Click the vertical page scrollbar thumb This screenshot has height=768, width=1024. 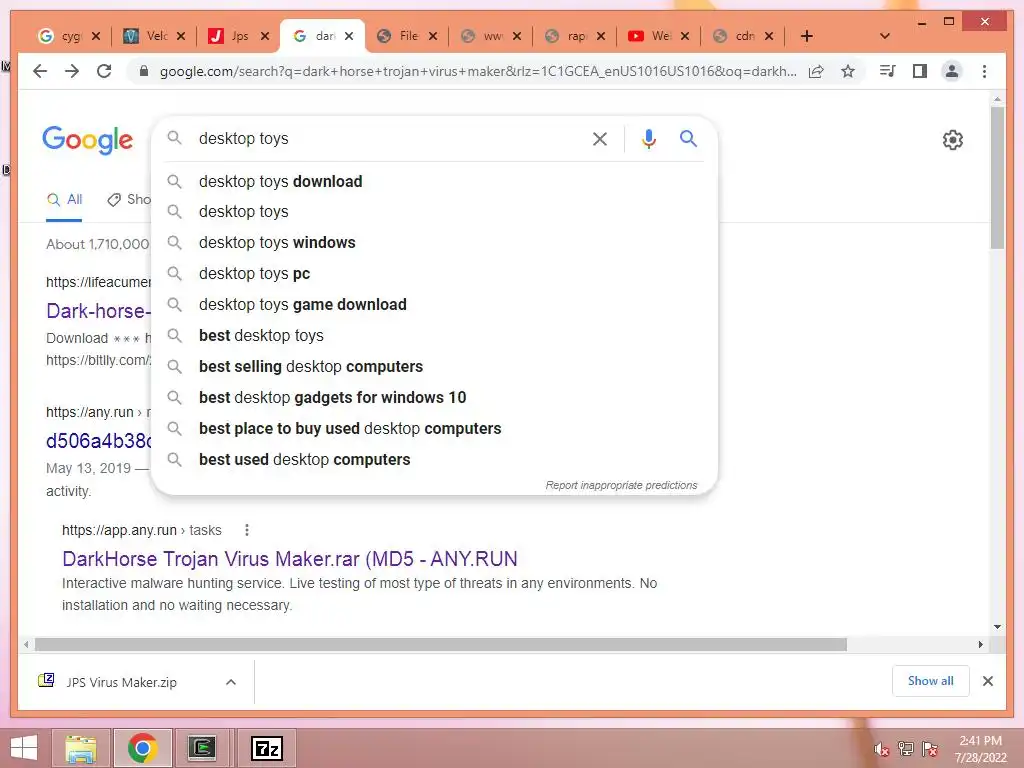[x=997, y=178]
